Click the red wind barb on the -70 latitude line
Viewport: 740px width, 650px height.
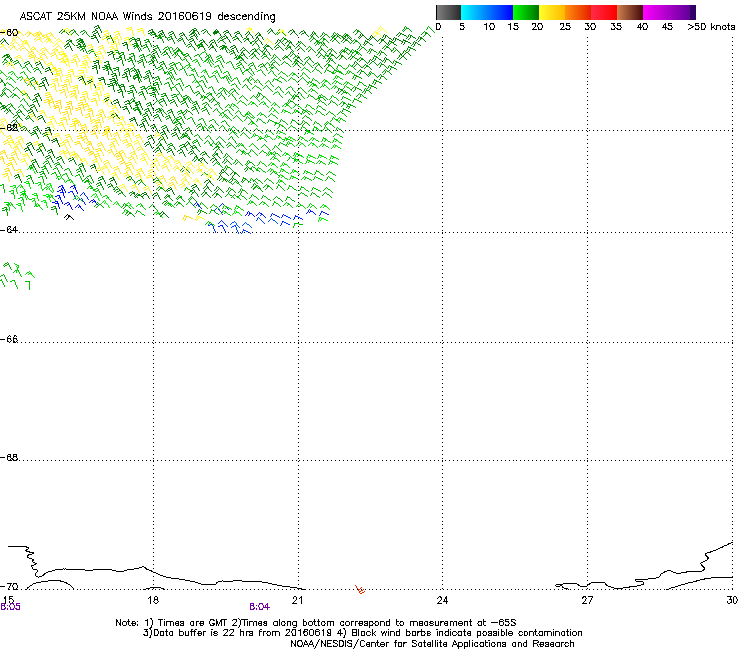click(360, 589)
